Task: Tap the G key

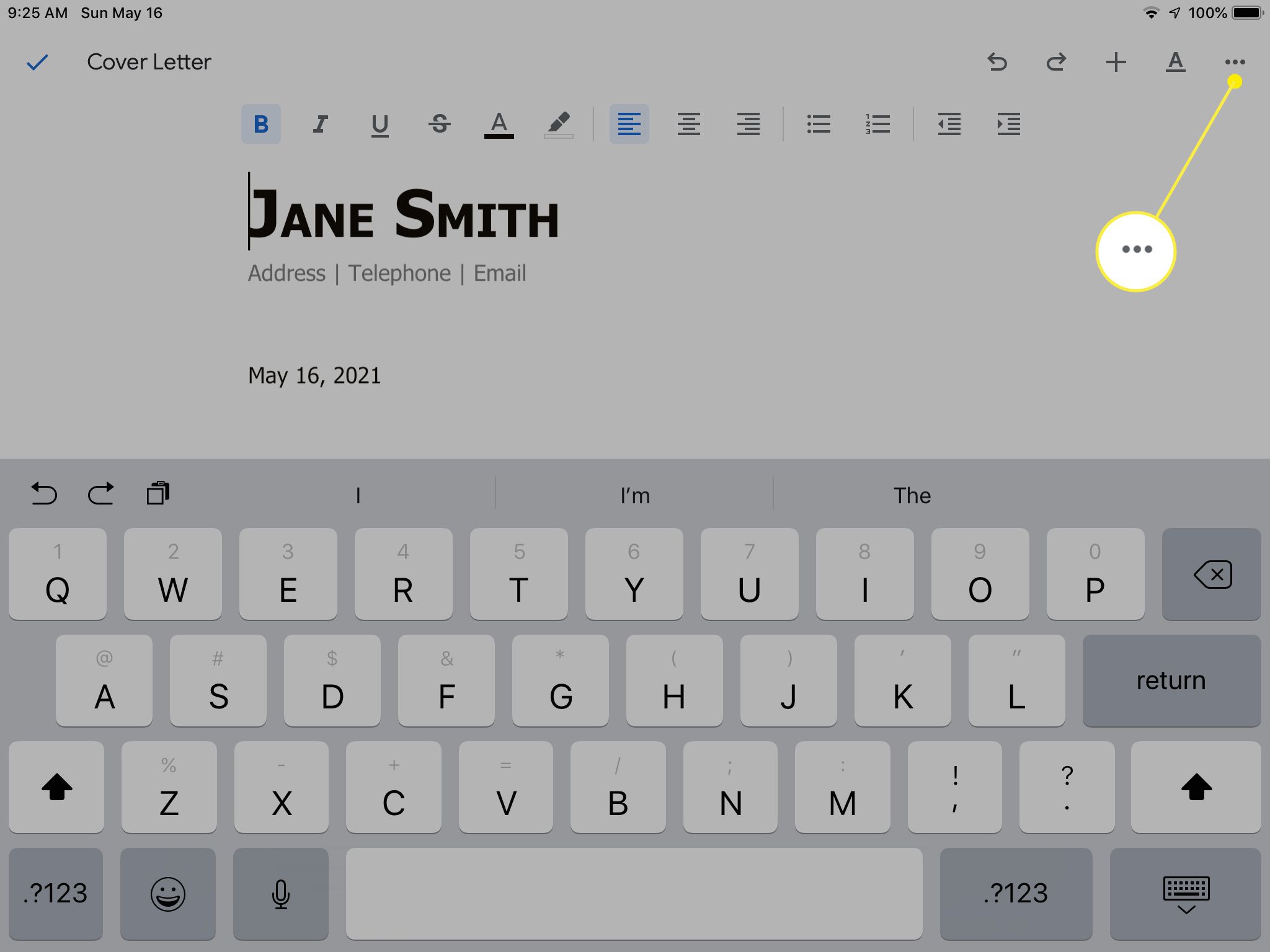Action: [561, 681]
